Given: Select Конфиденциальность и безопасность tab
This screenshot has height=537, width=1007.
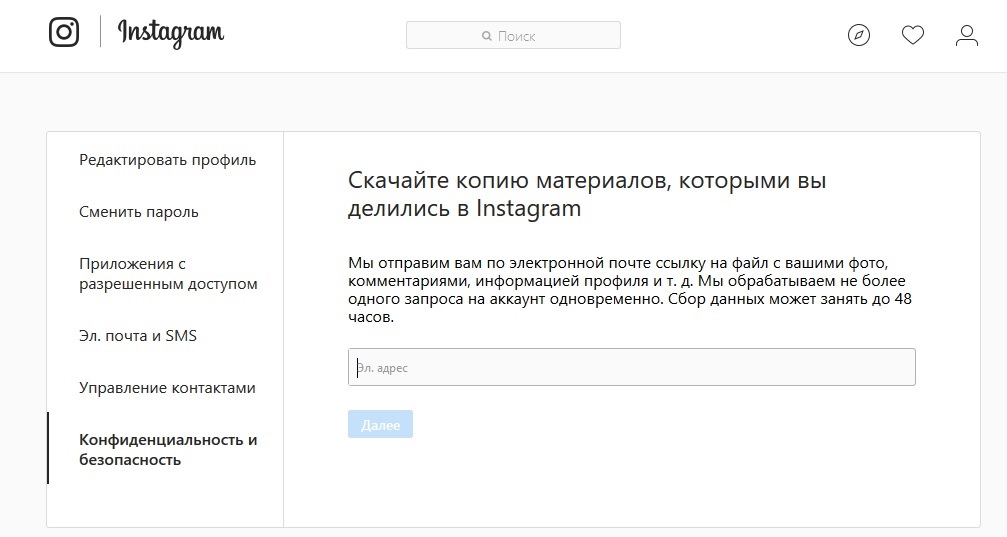Looking at the screenshot, I should pos(168,450).
